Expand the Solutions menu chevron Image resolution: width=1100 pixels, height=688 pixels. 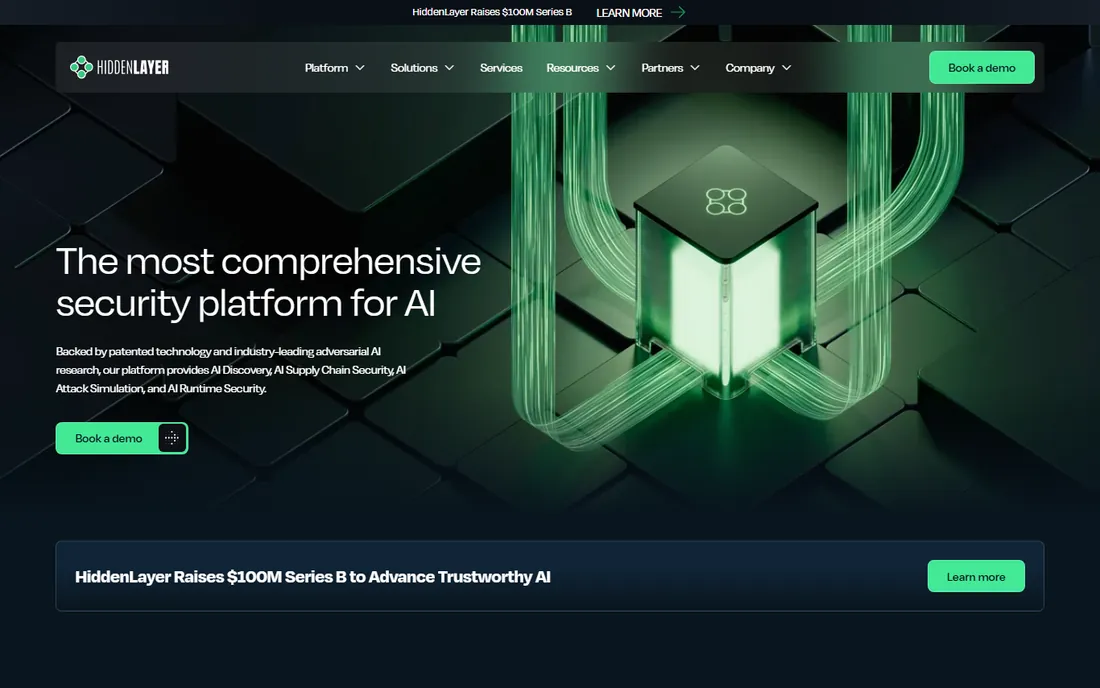[450, 68]
